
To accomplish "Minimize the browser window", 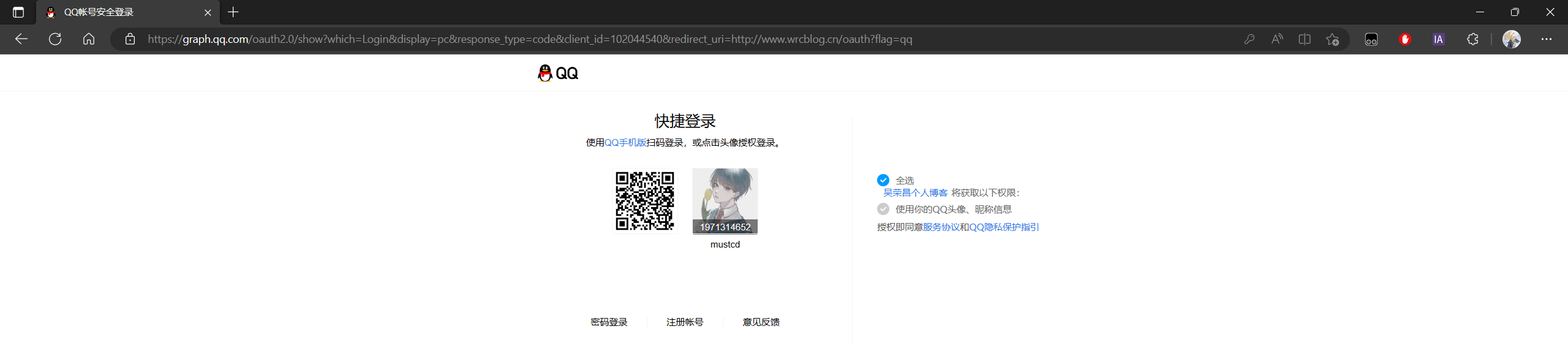I will click(x=1480, y=12).
